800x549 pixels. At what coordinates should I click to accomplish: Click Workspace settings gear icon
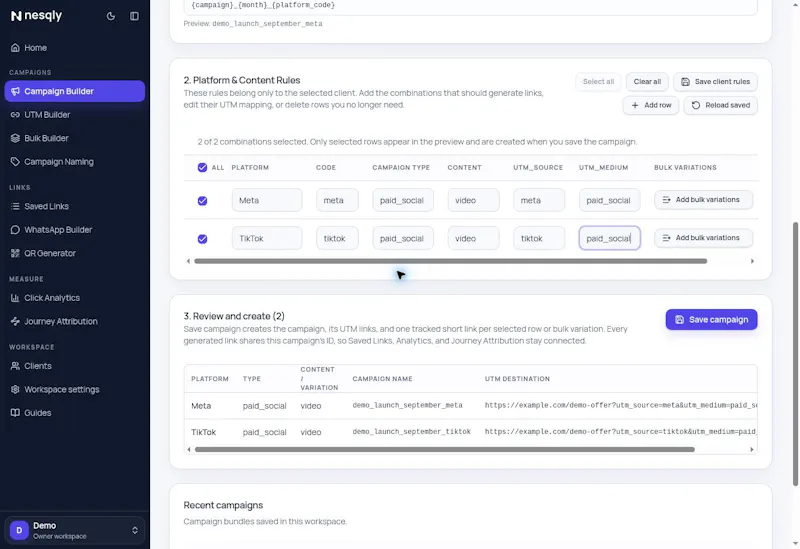click(15, 389)
